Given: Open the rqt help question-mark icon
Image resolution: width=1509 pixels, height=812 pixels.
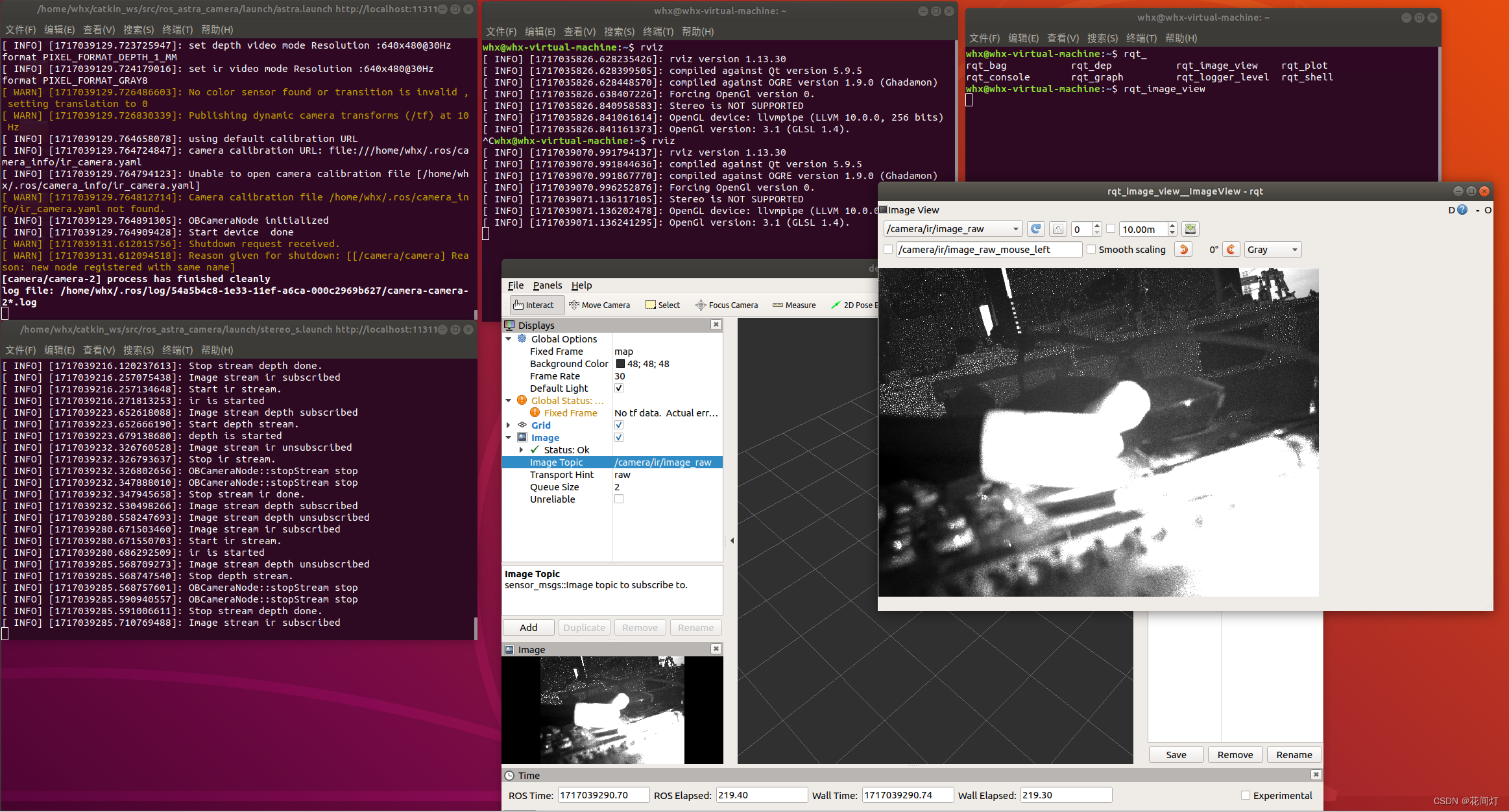Looking at the screenshot, I should tap(1462, 210).
